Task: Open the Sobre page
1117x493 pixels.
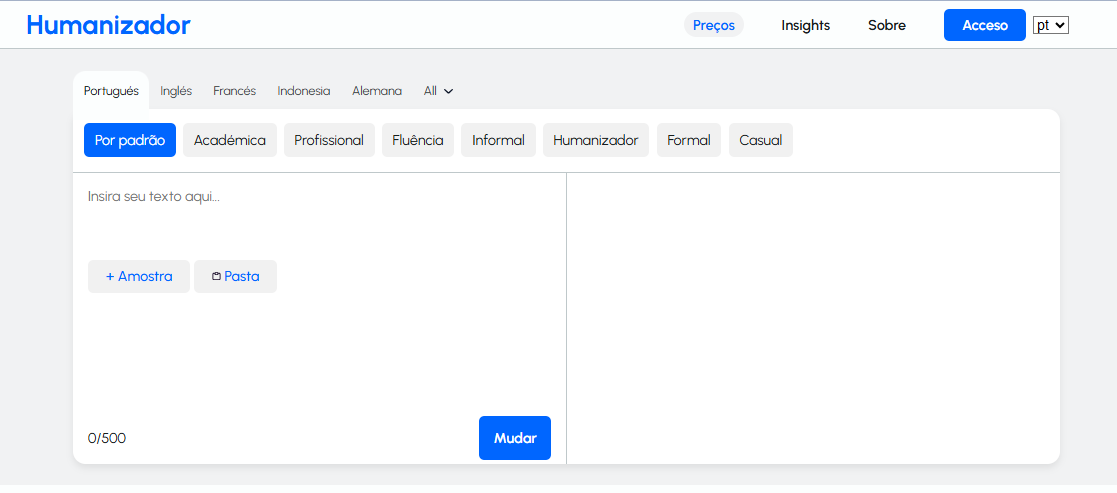Action: point(886,25)
